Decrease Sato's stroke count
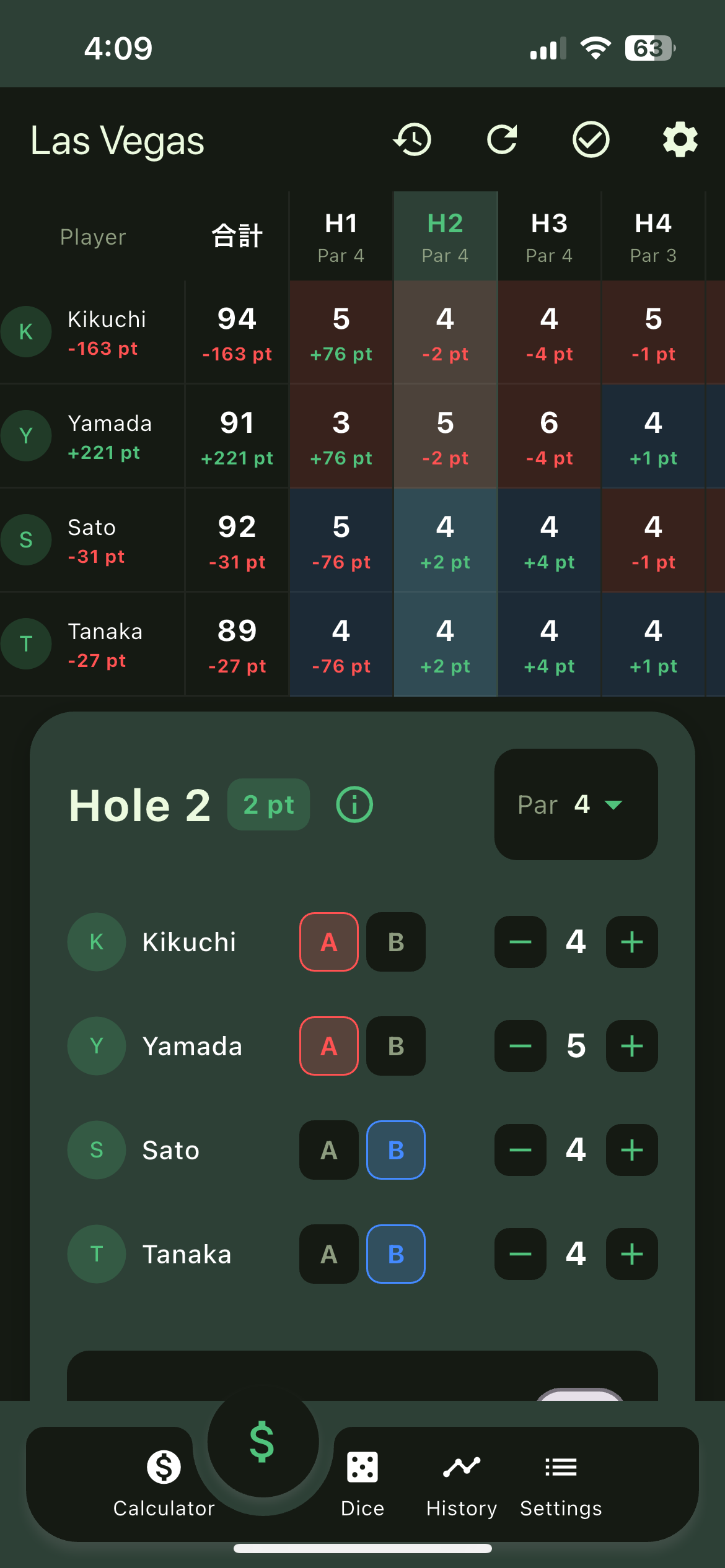The image size is (725, 1568). coord(521,1150)
